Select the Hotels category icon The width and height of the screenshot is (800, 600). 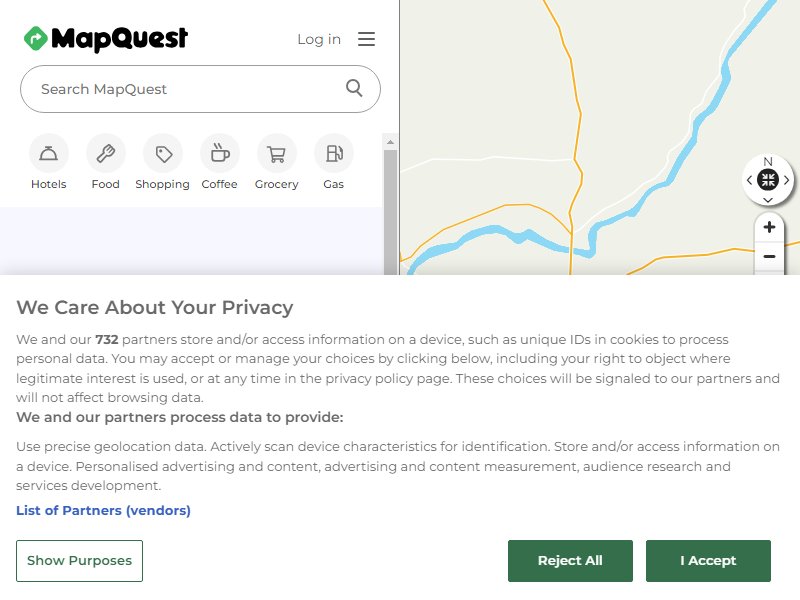click(48, 153)
